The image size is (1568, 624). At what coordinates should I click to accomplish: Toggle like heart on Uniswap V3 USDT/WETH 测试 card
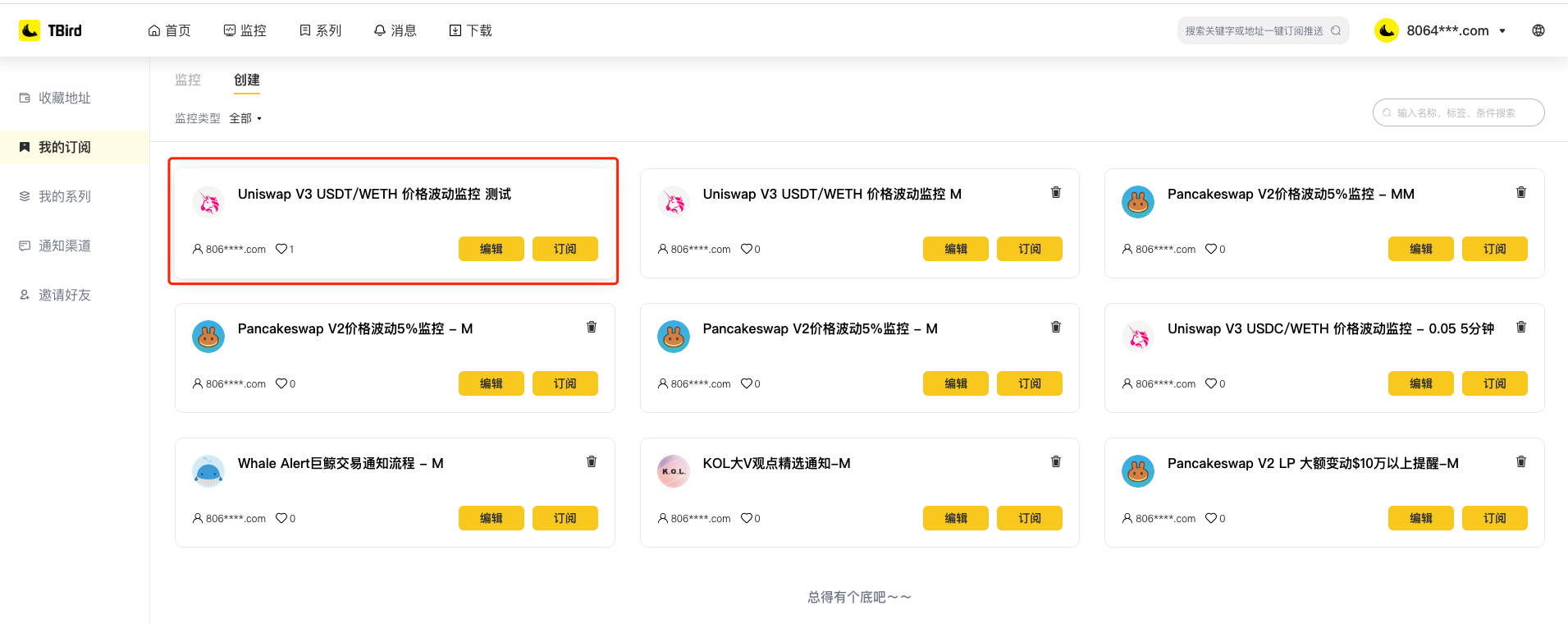[281, 249]
